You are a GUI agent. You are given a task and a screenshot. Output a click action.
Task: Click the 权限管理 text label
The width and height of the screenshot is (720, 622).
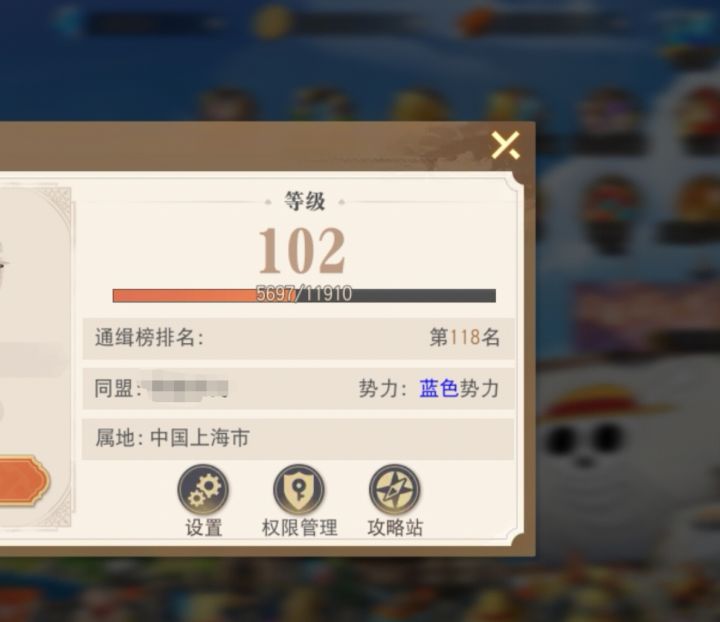tap(299, 528)
